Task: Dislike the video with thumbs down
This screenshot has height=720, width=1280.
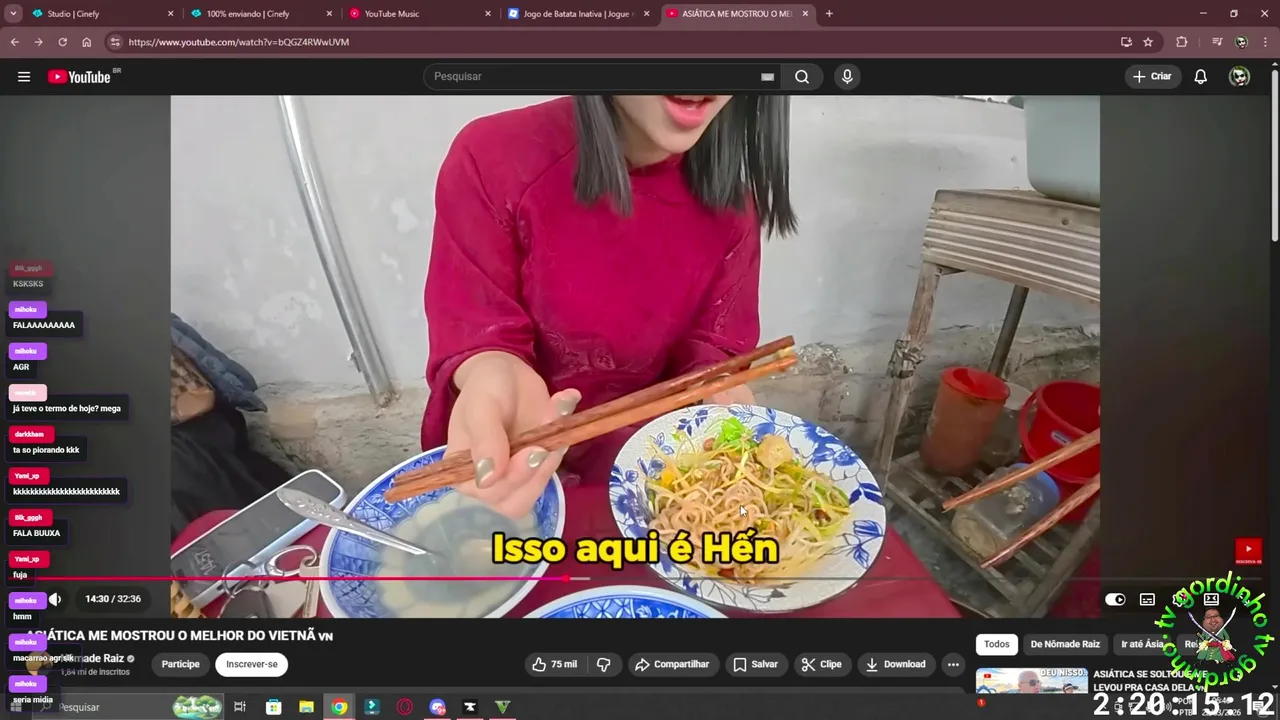Action: (604, 664)
